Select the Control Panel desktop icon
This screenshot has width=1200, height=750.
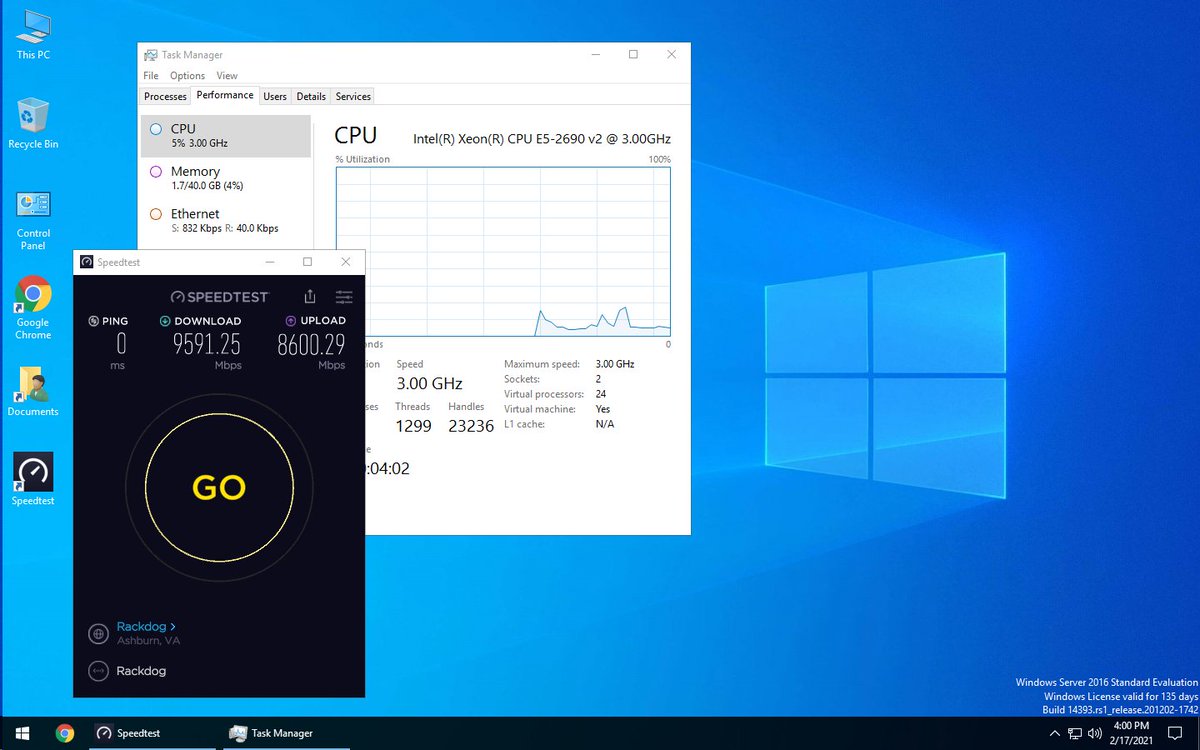point(33,220)
